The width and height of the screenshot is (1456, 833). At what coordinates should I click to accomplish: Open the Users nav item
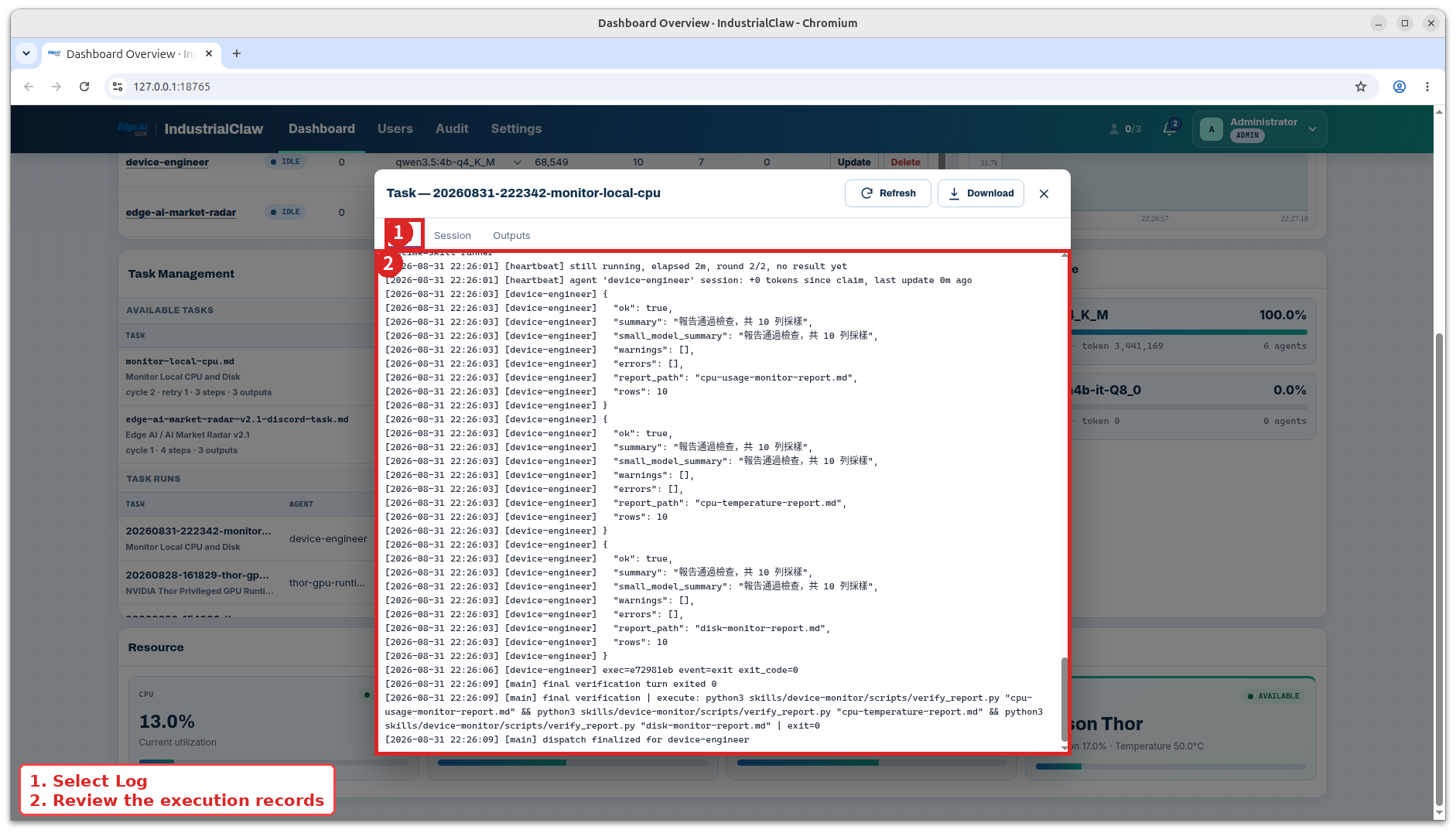click(395, 128)
